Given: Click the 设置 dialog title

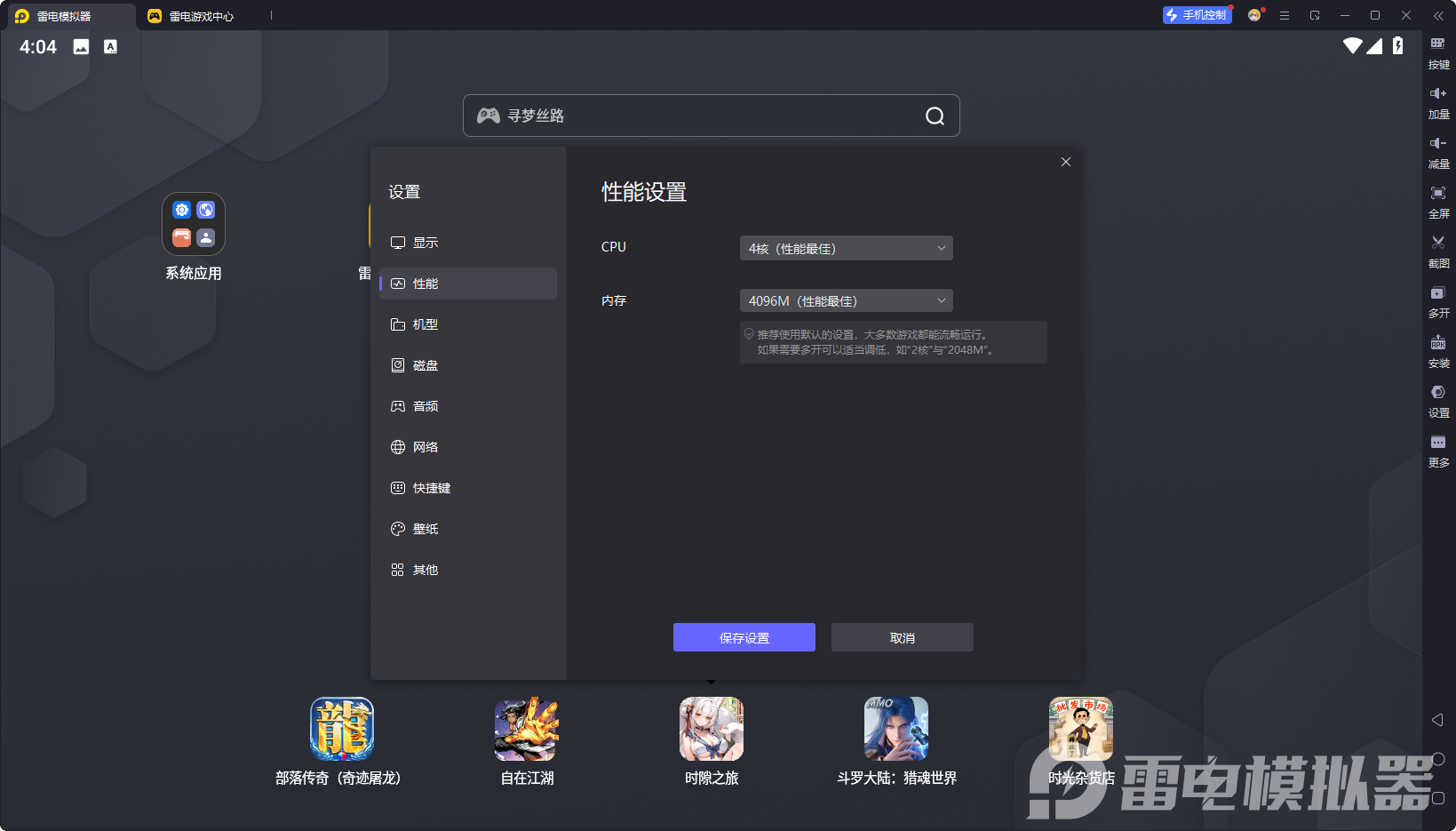Looking at the screenshot, I should [404, 192].
